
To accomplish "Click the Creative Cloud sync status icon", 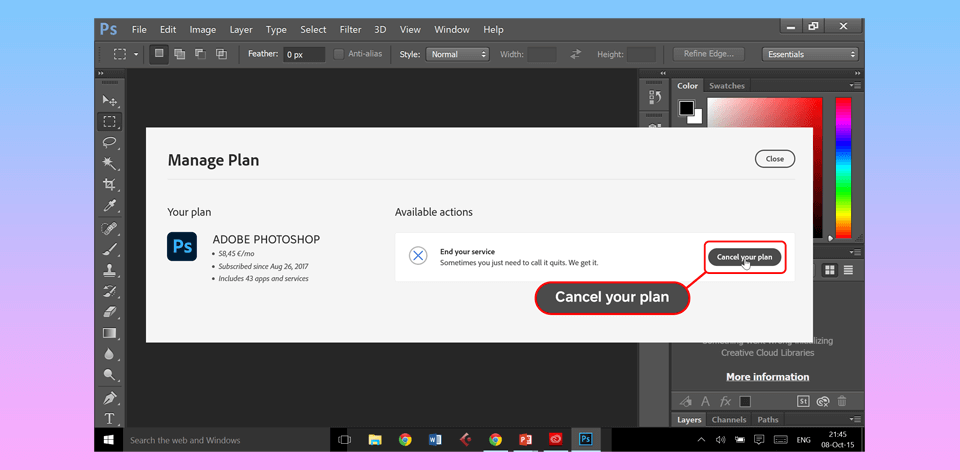I will click(x=823, y=401).
